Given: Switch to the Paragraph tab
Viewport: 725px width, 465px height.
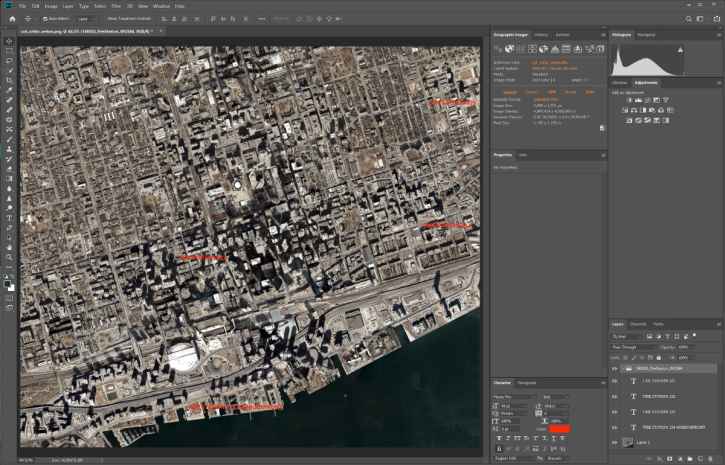Looking at the screenshot, I should pos(527,383).
